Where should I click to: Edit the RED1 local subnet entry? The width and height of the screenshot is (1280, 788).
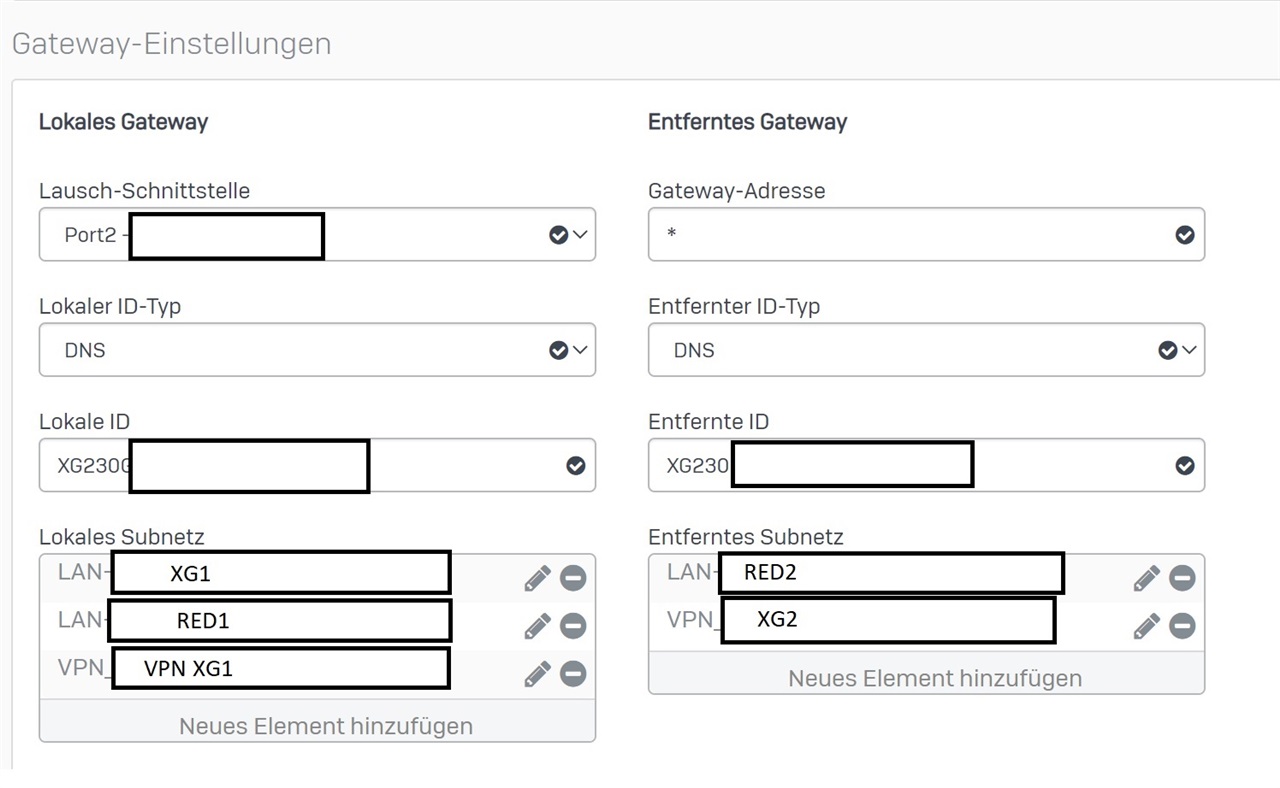537,626
